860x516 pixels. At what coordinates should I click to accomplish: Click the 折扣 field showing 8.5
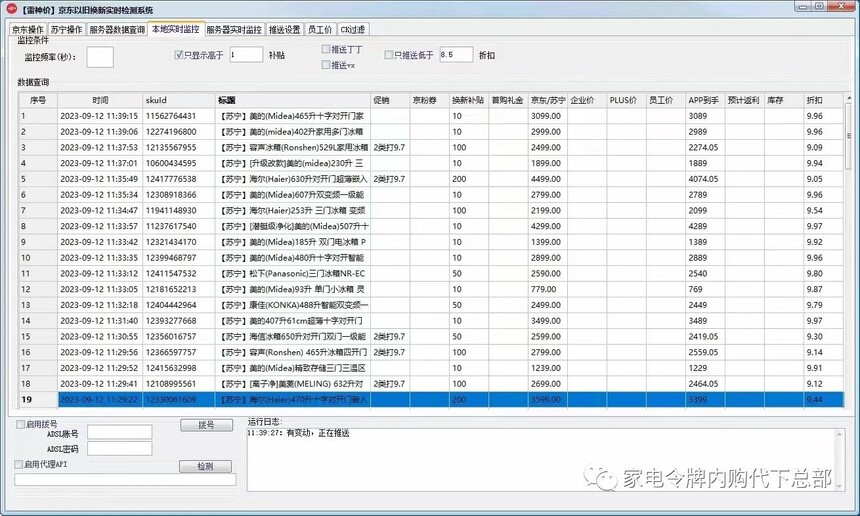click(456, 55)
